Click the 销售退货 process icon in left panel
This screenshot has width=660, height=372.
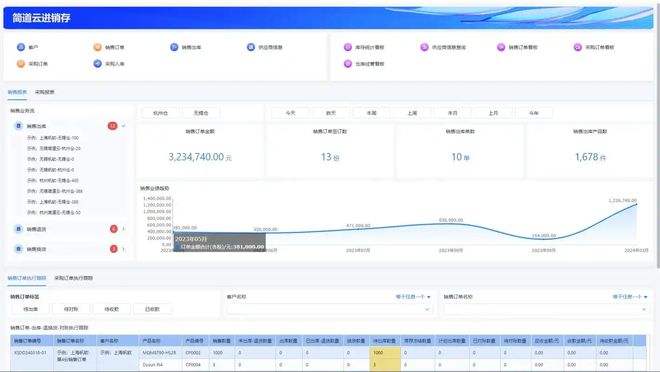click(x=19, y=229)
